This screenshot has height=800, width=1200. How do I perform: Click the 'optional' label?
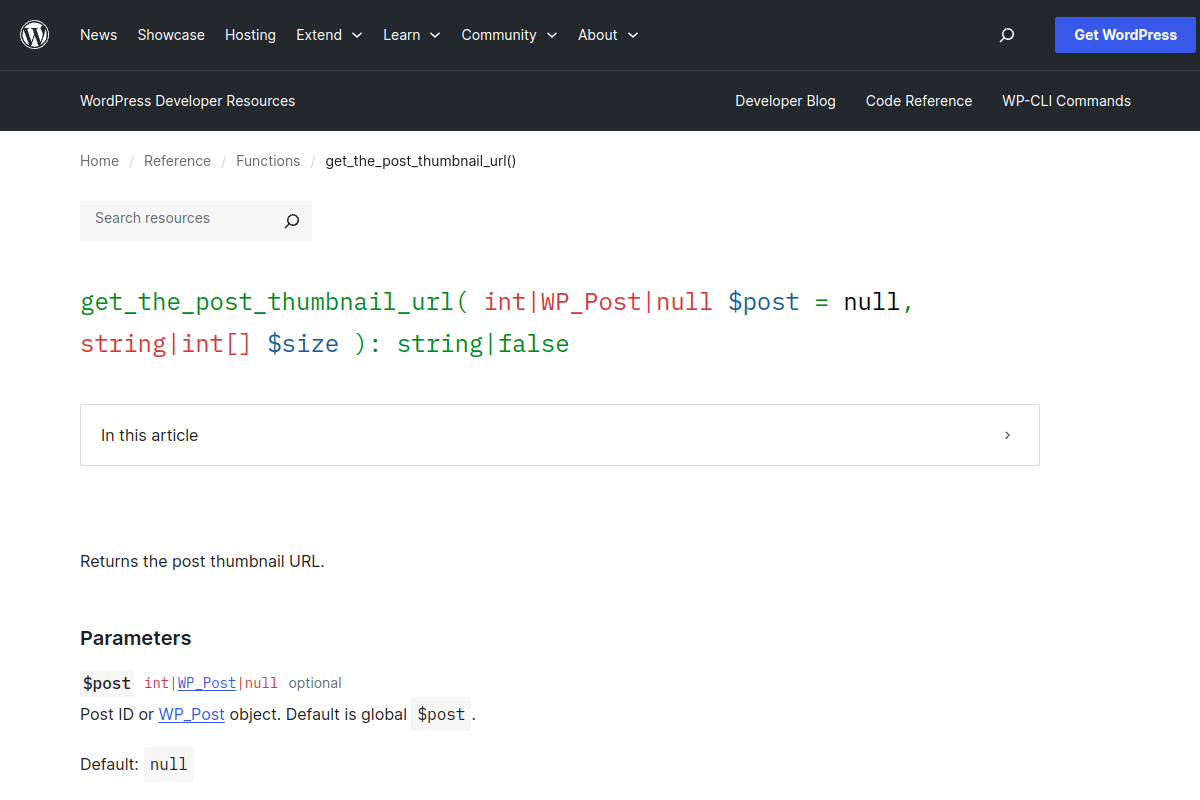point(315,683)
